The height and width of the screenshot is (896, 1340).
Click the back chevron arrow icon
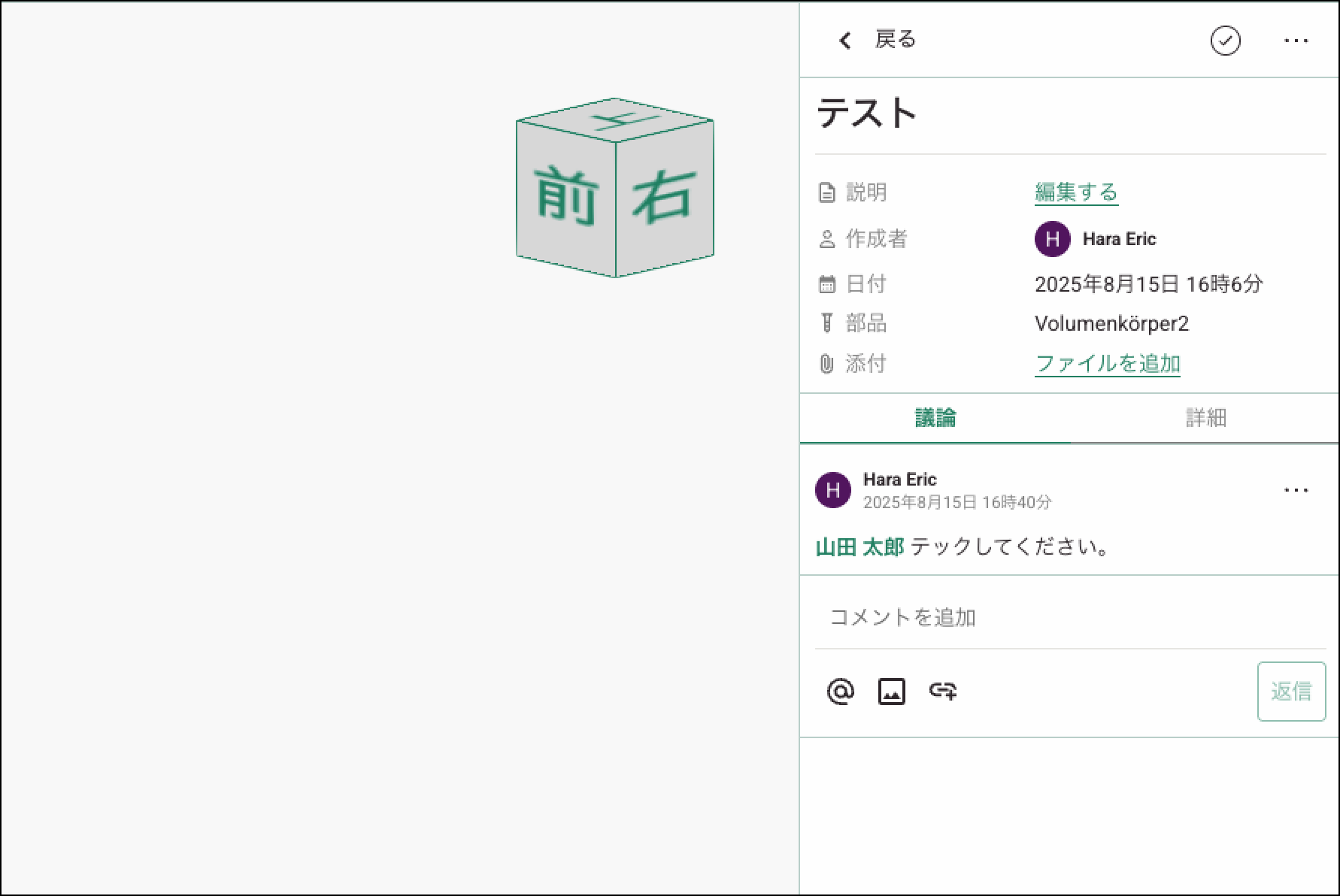tap(845, 41)
